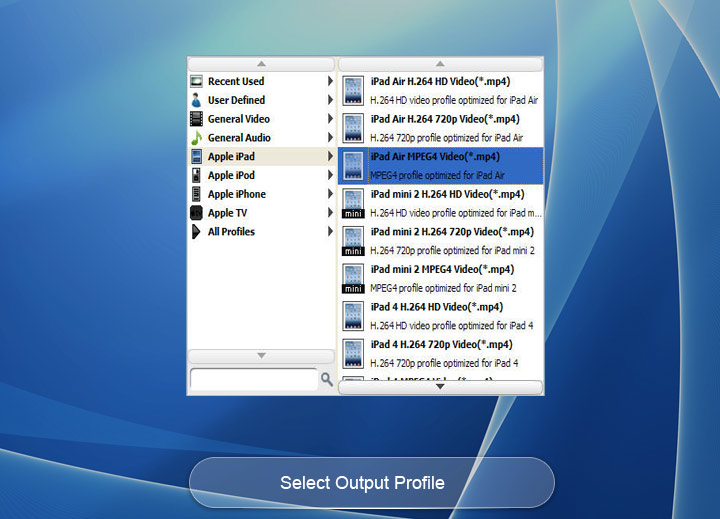Select 'iPad mini 2 H.264 720p Video(*.mp4)' profile
This screenshot has width=720, height=519.
441,241
